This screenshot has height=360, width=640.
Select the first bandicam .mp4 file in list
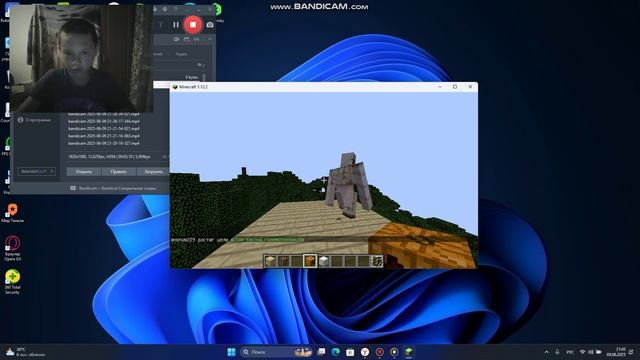(104, 114)
